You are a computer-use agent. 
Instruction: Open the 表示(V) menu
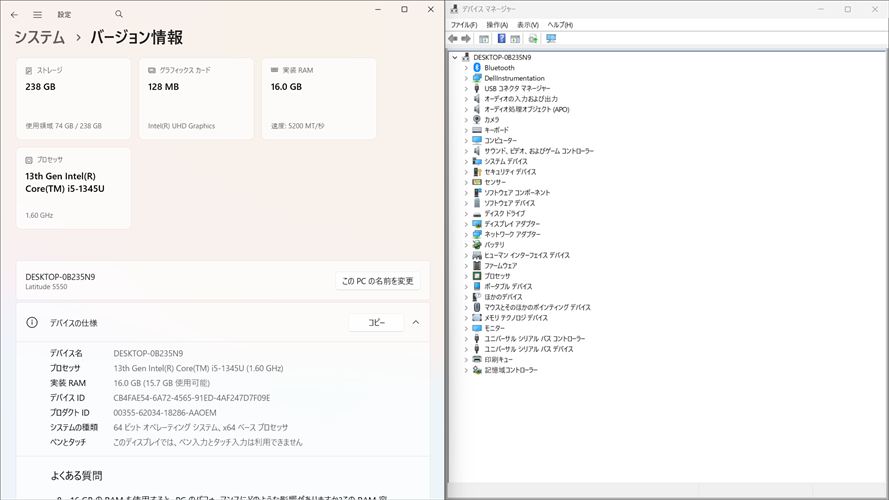click(528, 24)
